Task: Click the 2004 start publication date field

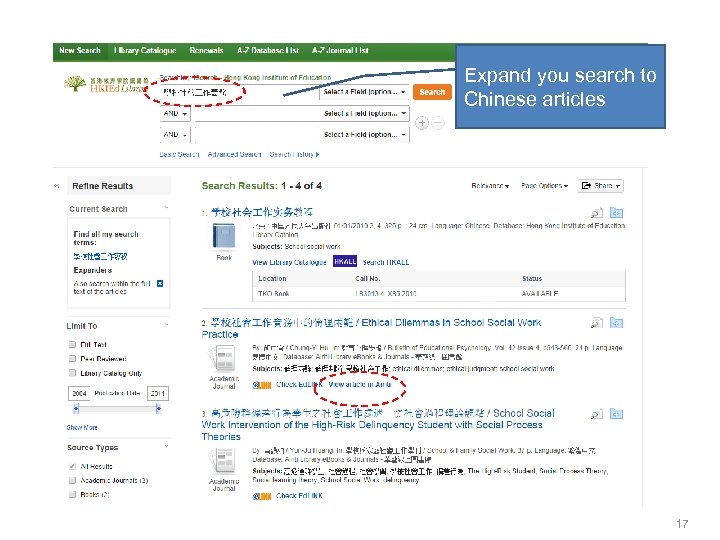Action: pyautogui.click(x=79, y=394)
